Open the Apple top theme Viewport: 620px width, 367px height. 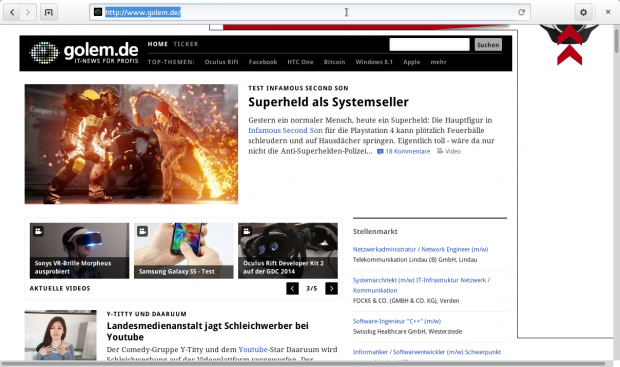point(412,62)
